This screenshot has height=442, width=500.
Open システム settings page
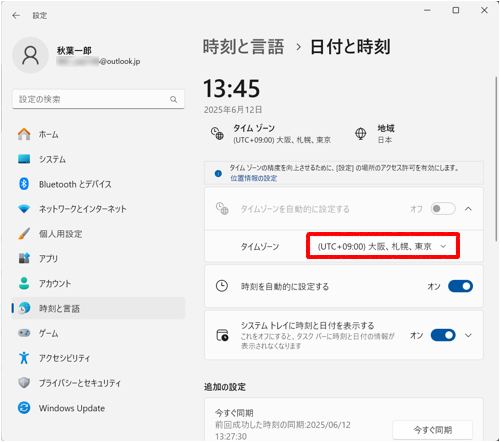coord(98,159)
